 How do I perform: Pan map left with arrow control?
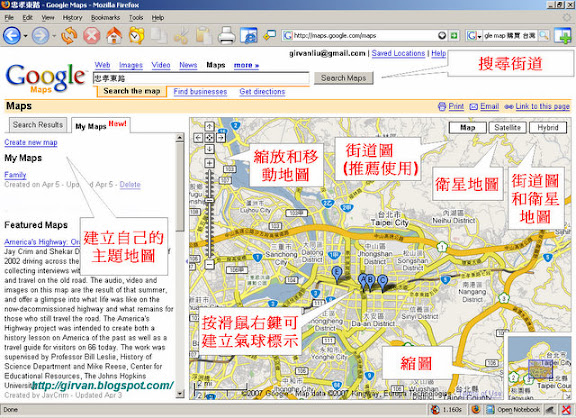(198, 138)
